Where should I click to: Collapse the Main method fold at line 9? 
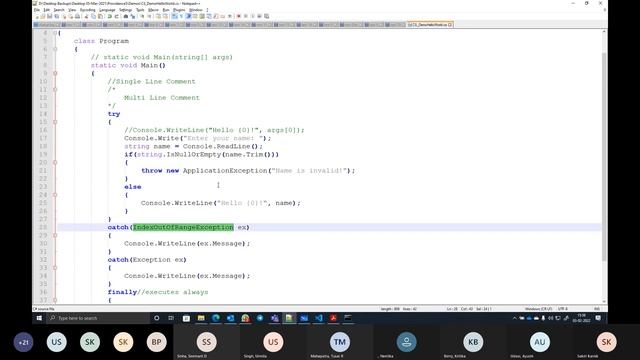[x=55, y=73]
